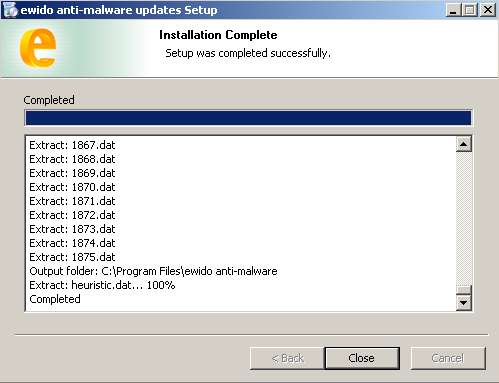Select the 'Extract: 1867.dat' log line
Image resolution: width=499 pixels, height=383 pixels.
(72, 145)
